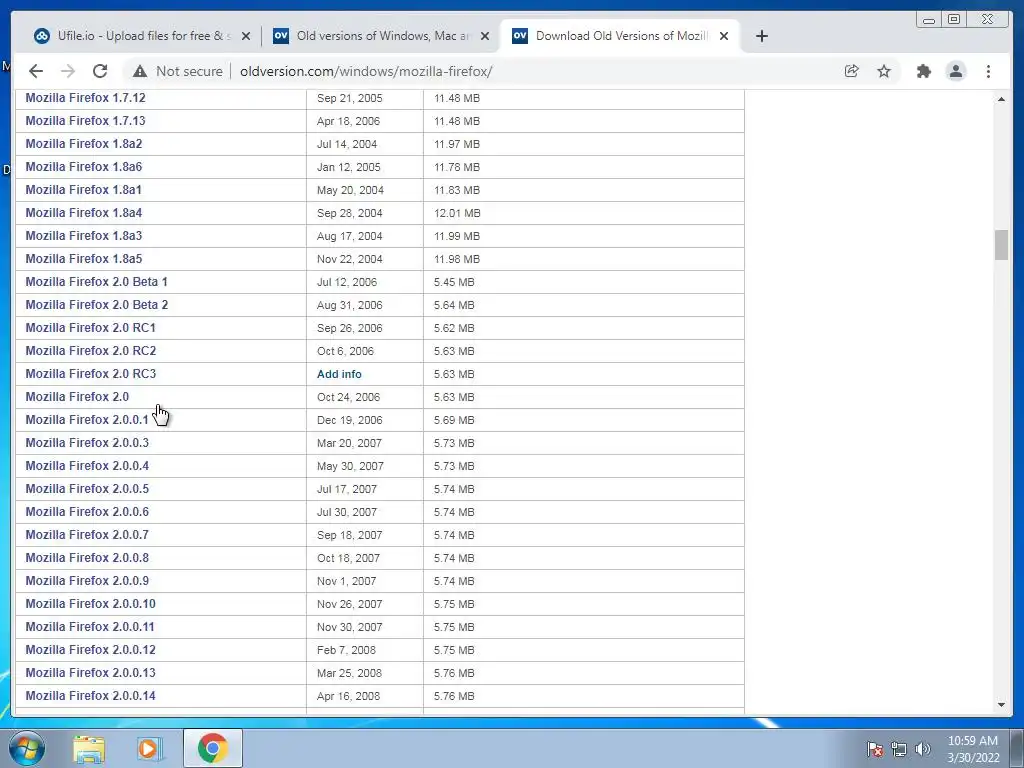
Task: Open Mozilla Firefox 2.0.0.4 link
Action: coord(87,466)
